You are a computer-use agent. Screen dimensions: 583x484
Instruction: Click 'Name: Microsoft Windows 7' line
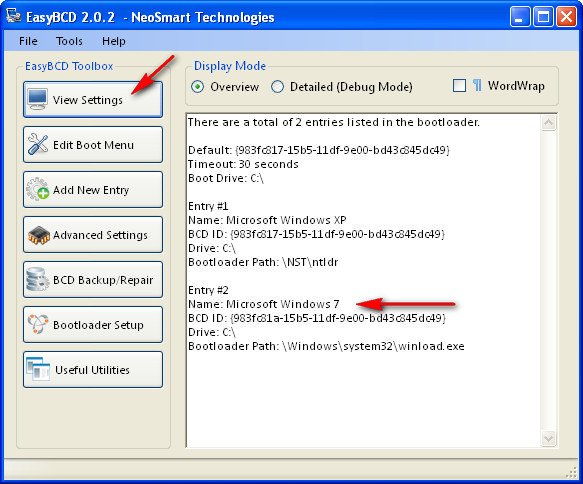[x=264, y=304]
